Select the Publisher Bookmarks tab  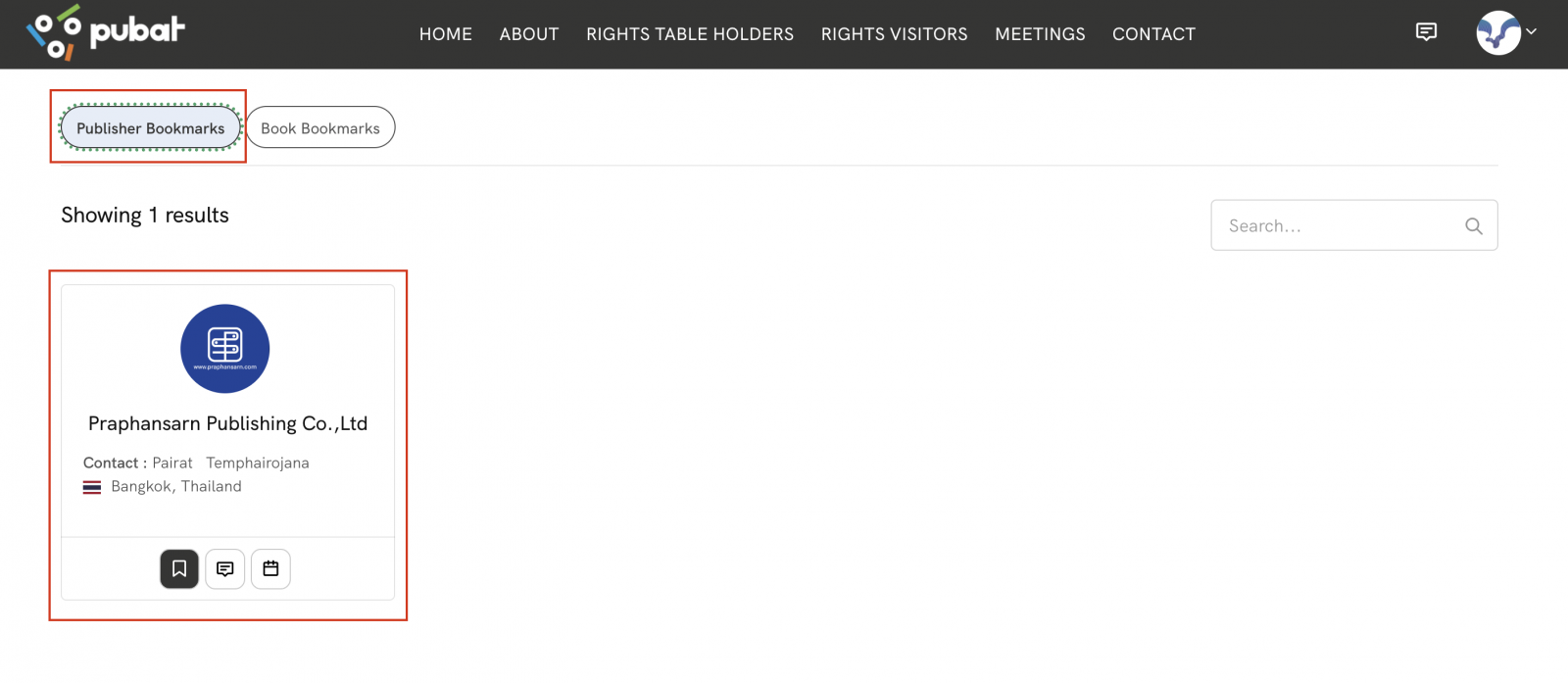150,128
